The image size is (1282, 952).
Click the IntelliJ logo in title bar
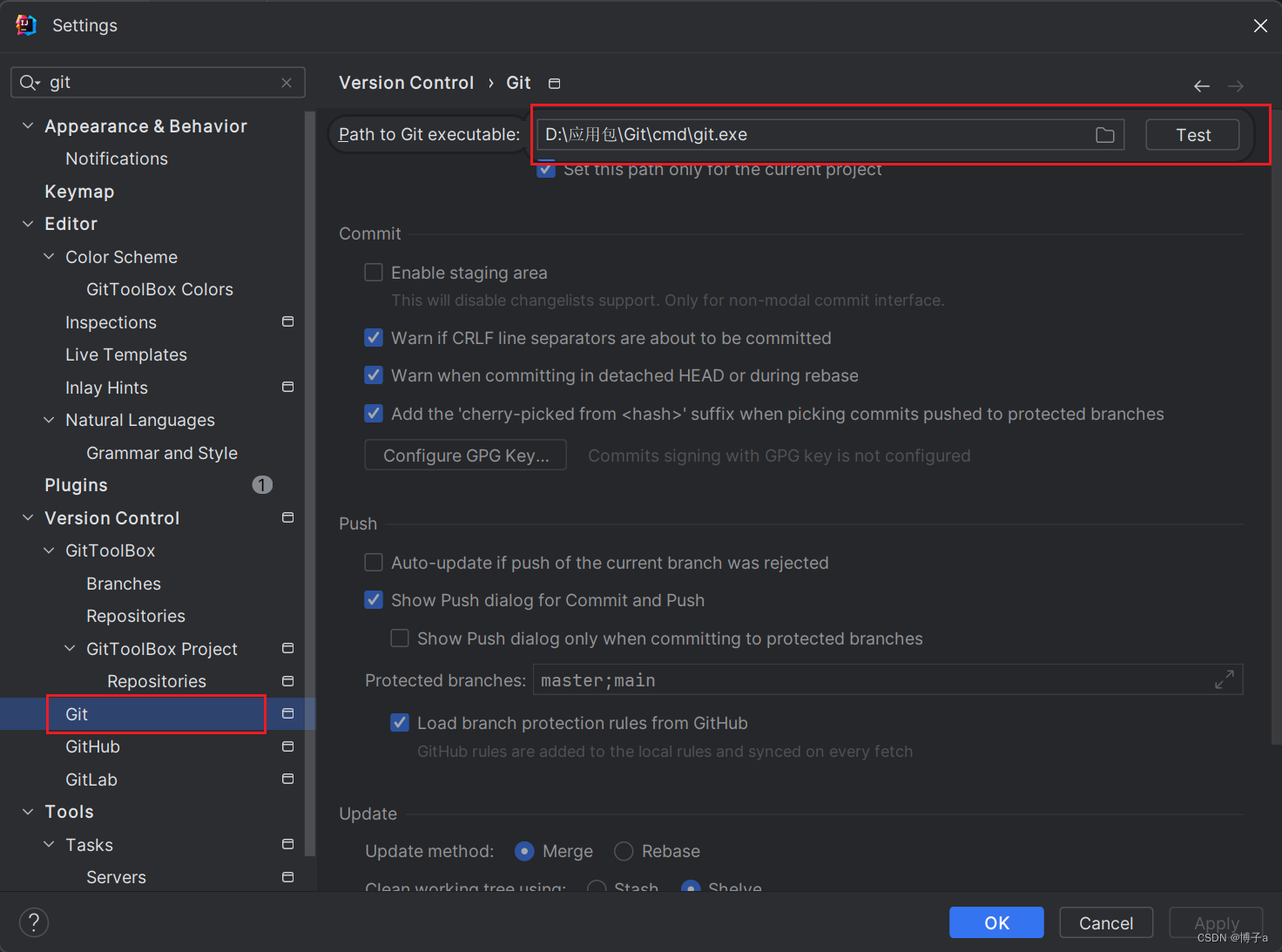click(x=26, y=25)
